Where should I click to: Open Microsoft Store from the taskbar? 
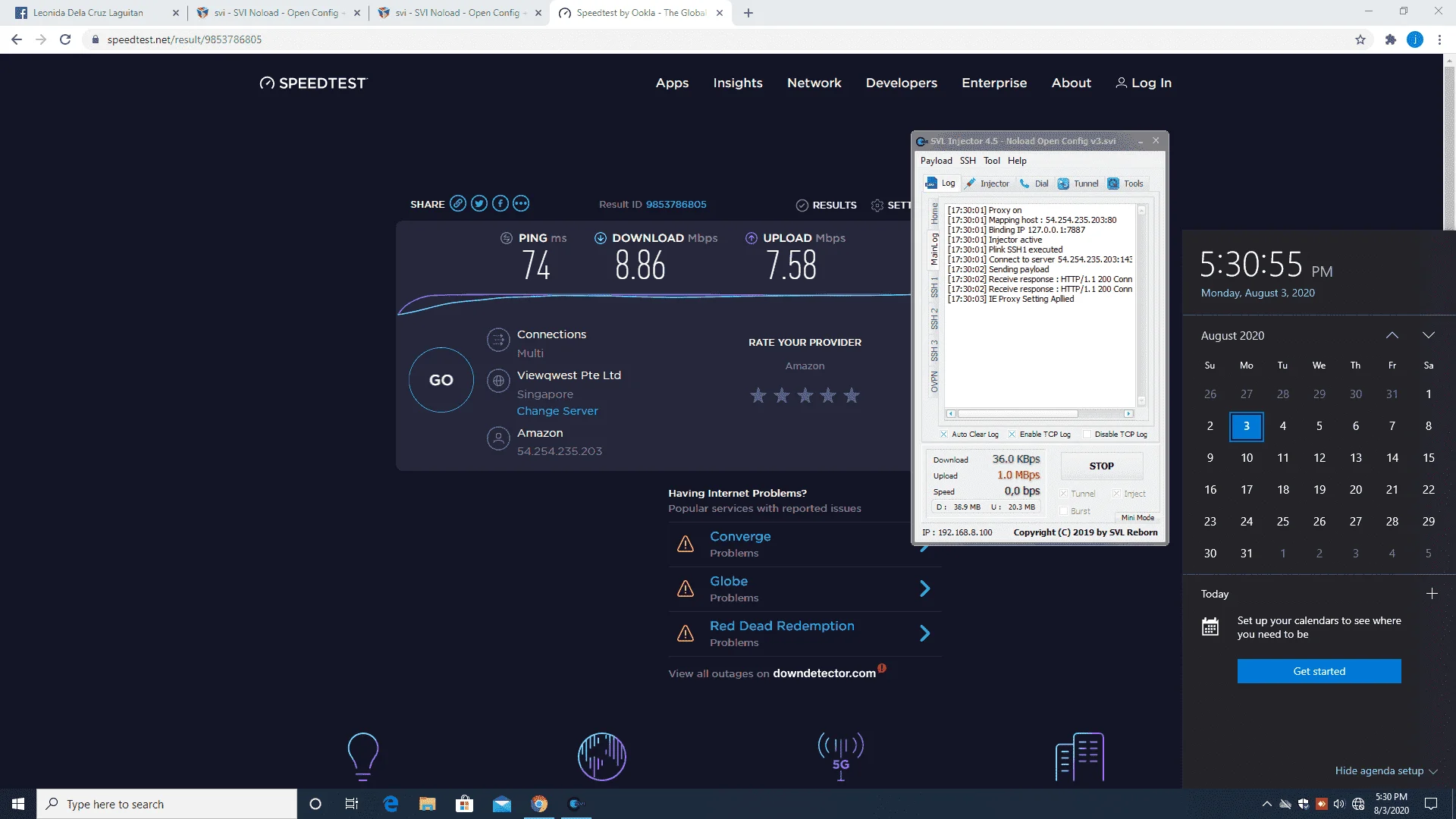pyautogui.click(x=464, y=804)
